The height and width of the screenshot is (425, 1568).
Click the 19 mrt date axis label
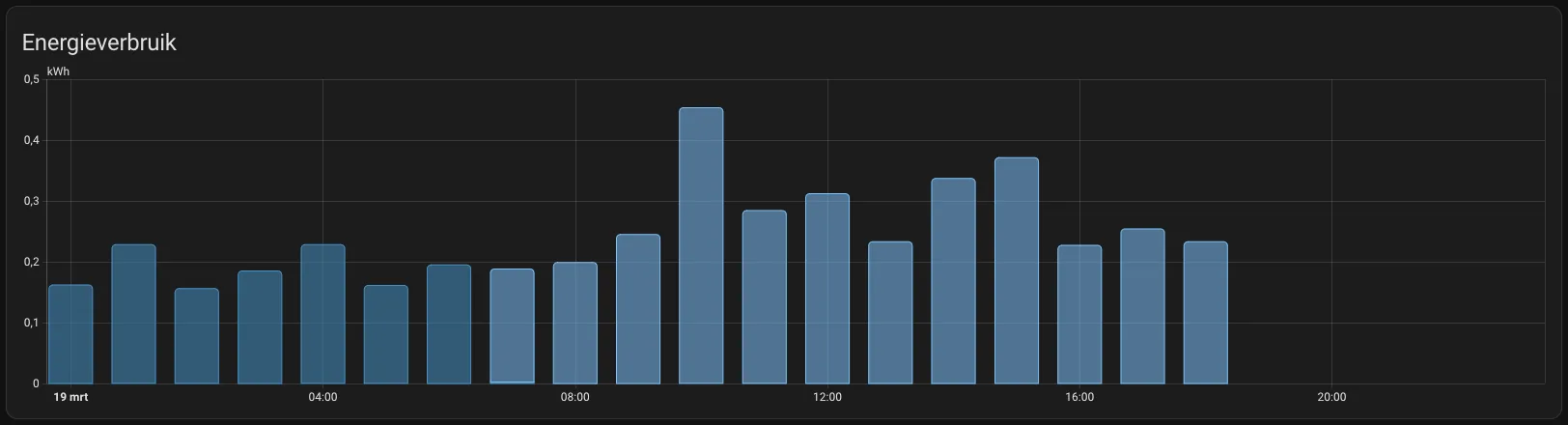70,397
